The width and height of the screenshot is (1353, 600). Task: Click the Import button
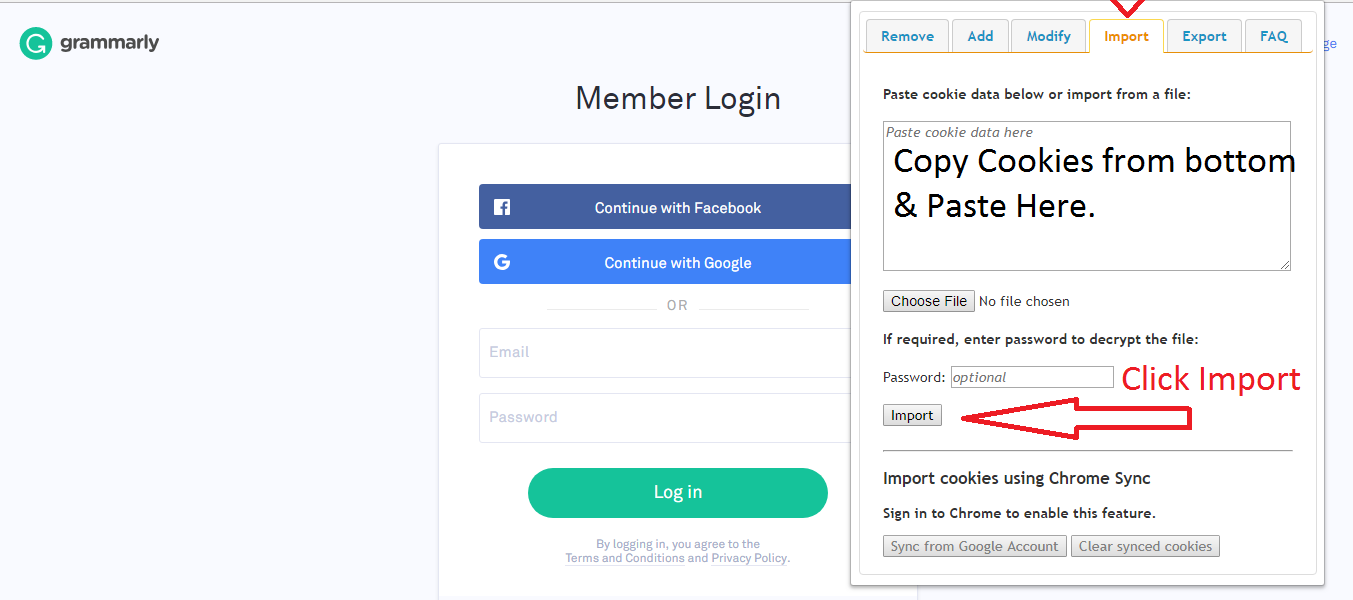pos(912,415)
